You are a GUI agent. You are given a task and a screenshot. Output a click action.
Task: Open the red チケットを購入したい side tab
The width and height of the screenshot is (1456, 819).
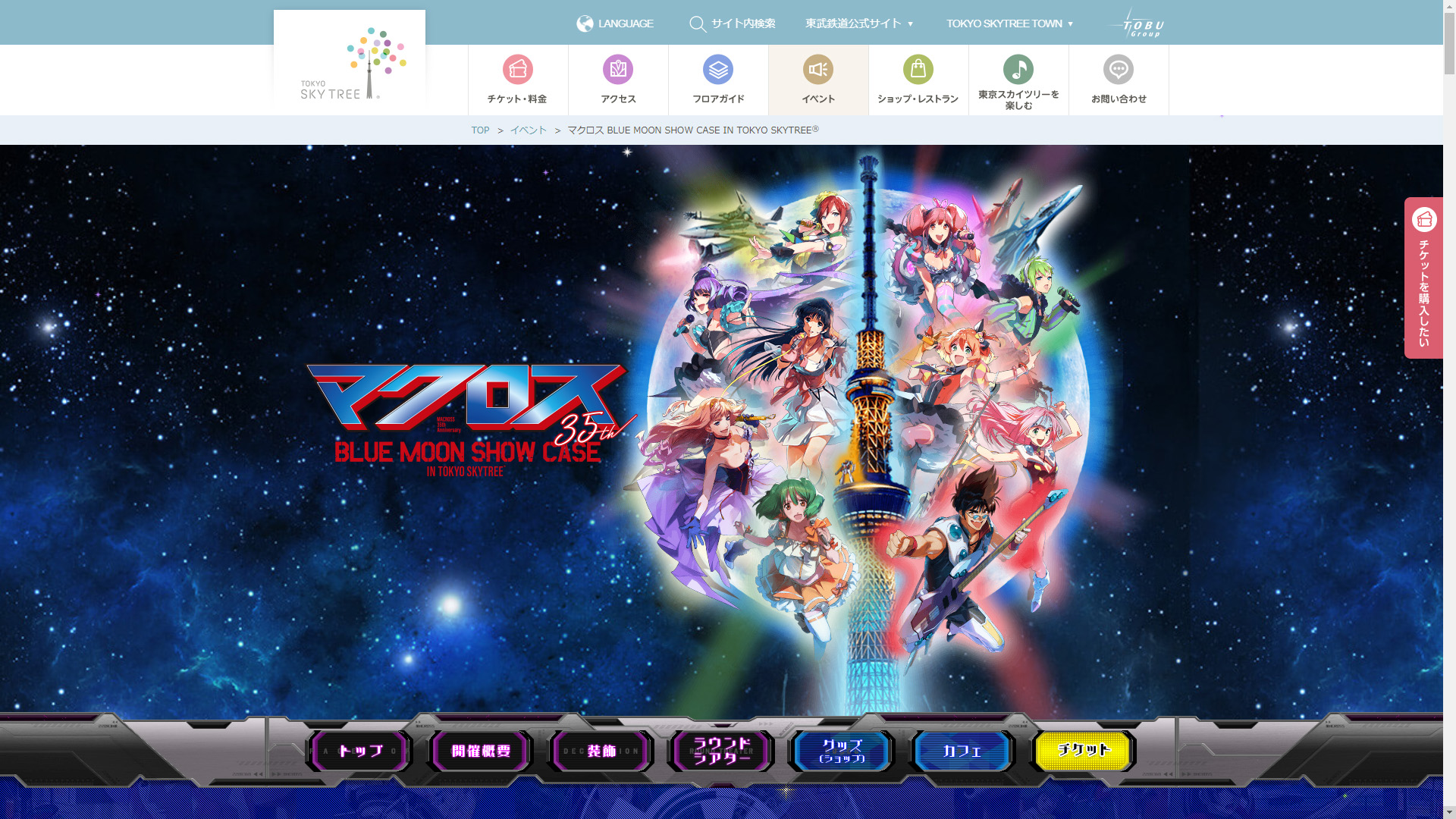point(1423,278)
